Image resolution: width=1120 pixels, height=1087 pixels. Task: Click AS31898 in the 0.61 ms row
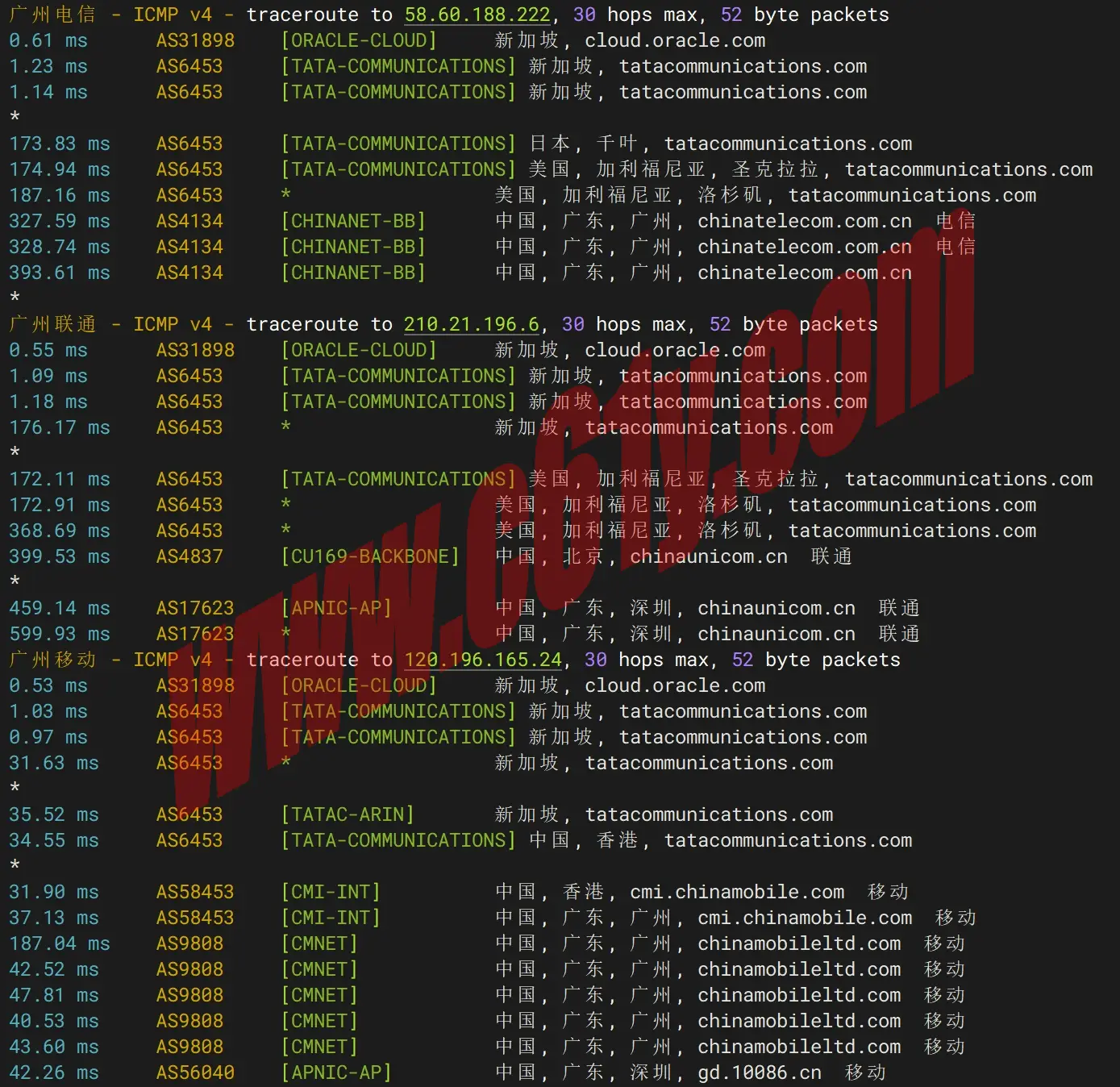click(x=195, y=40)
